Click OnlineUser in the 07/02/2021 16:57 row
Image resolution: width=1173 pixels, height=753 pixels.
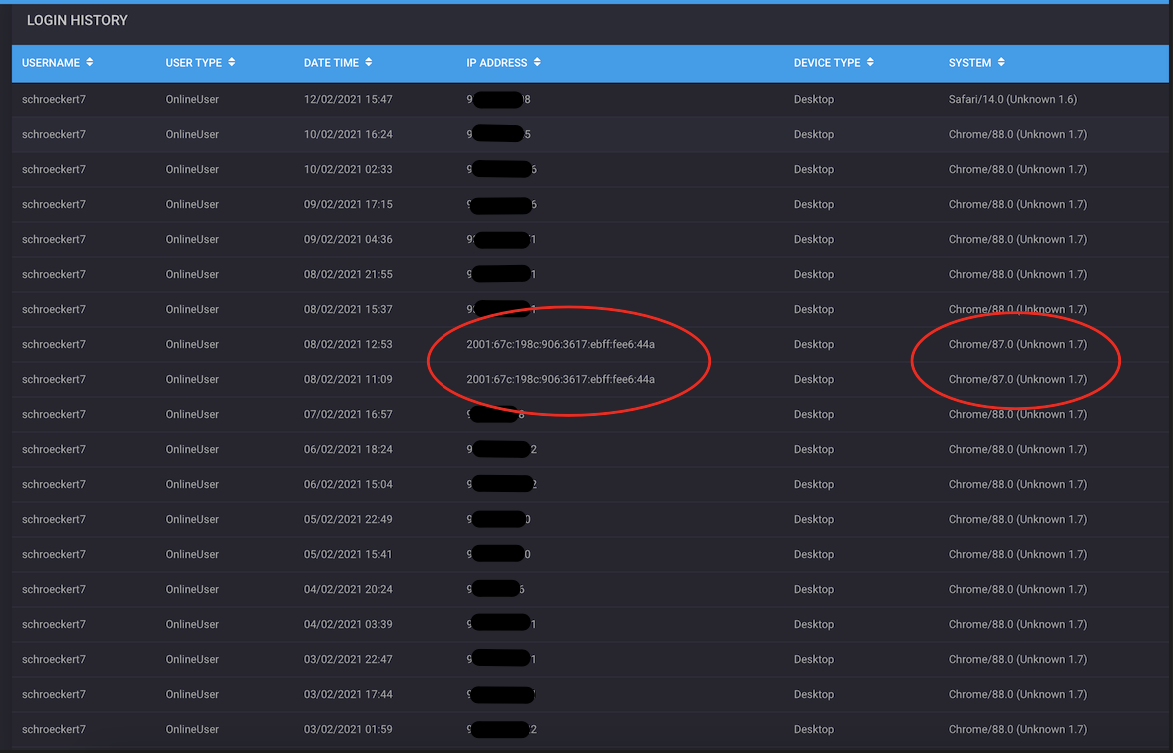coord(192,414)
